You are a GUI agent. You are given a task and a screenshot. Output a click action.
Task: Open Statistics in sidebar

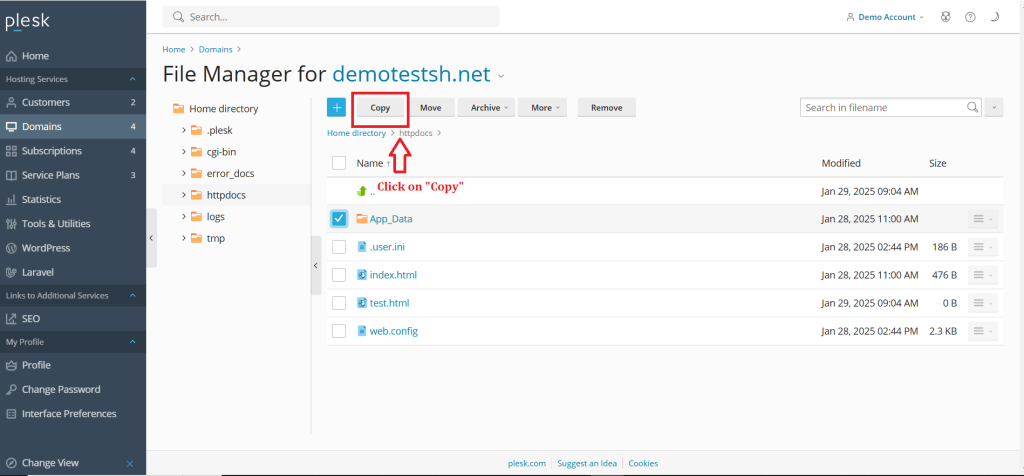[73, 199]
